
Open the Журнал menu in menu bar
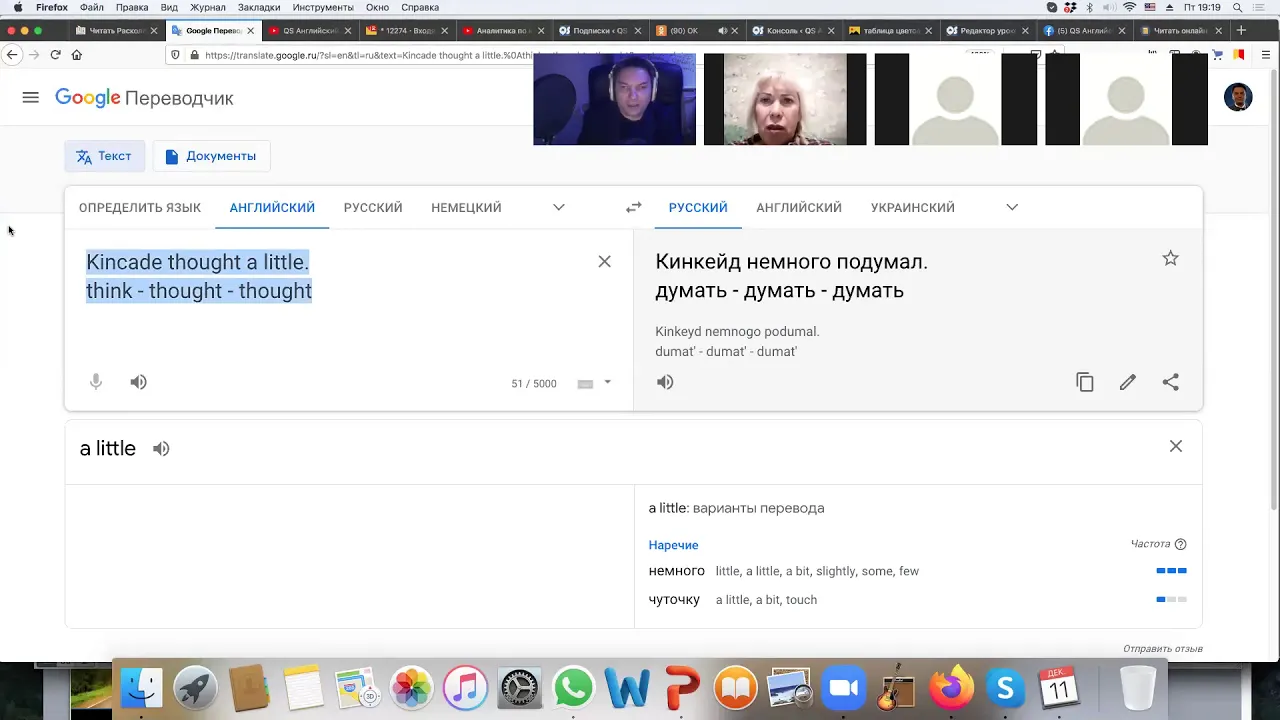pos(208,7)
